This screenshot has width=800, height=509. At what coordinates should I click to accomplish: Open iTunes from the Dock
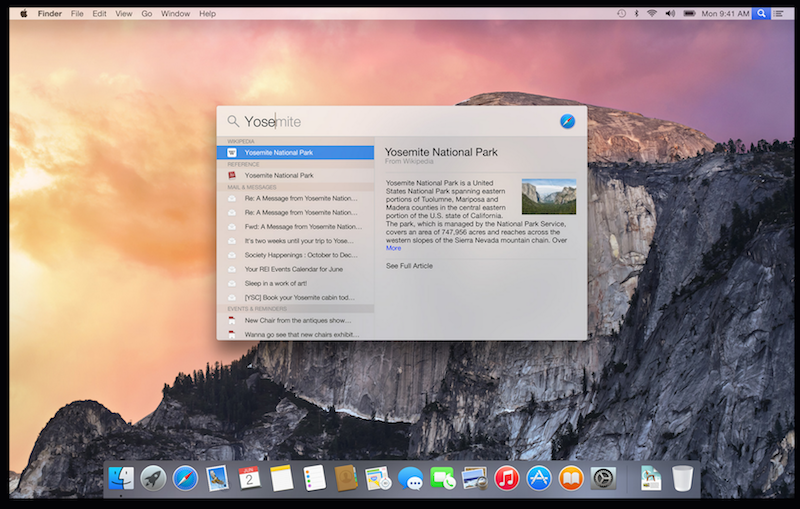tap(507, 479)
